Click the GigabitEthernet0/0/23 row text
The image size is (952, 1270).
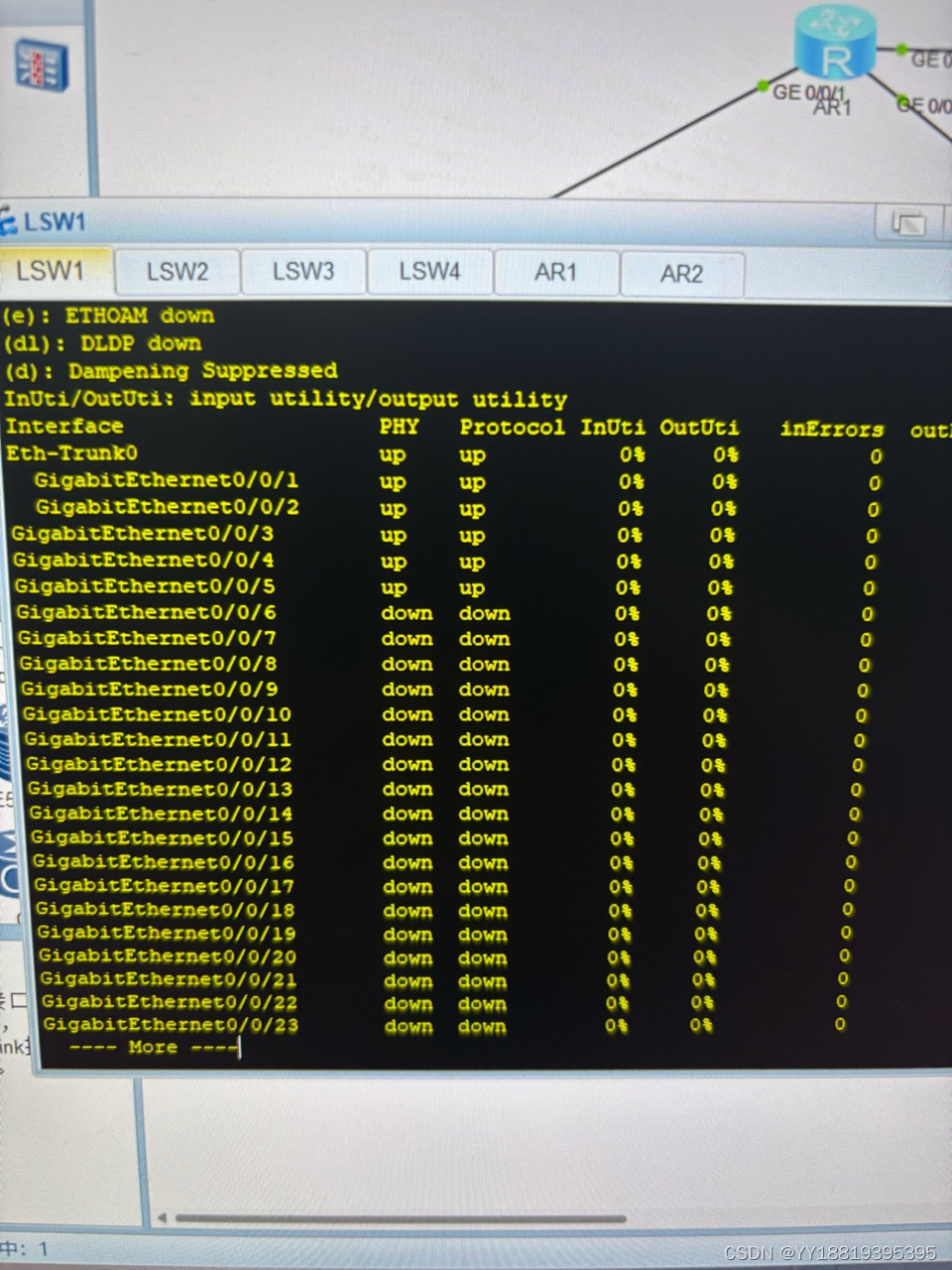tap(171, 1025)
